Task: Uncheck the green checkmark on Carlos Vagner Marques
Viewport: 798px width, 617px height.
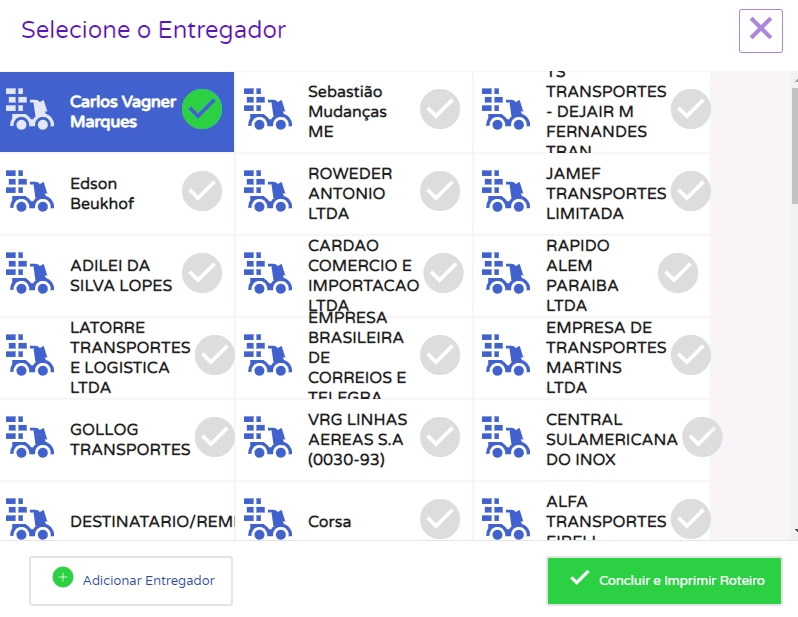Action: 202,110
